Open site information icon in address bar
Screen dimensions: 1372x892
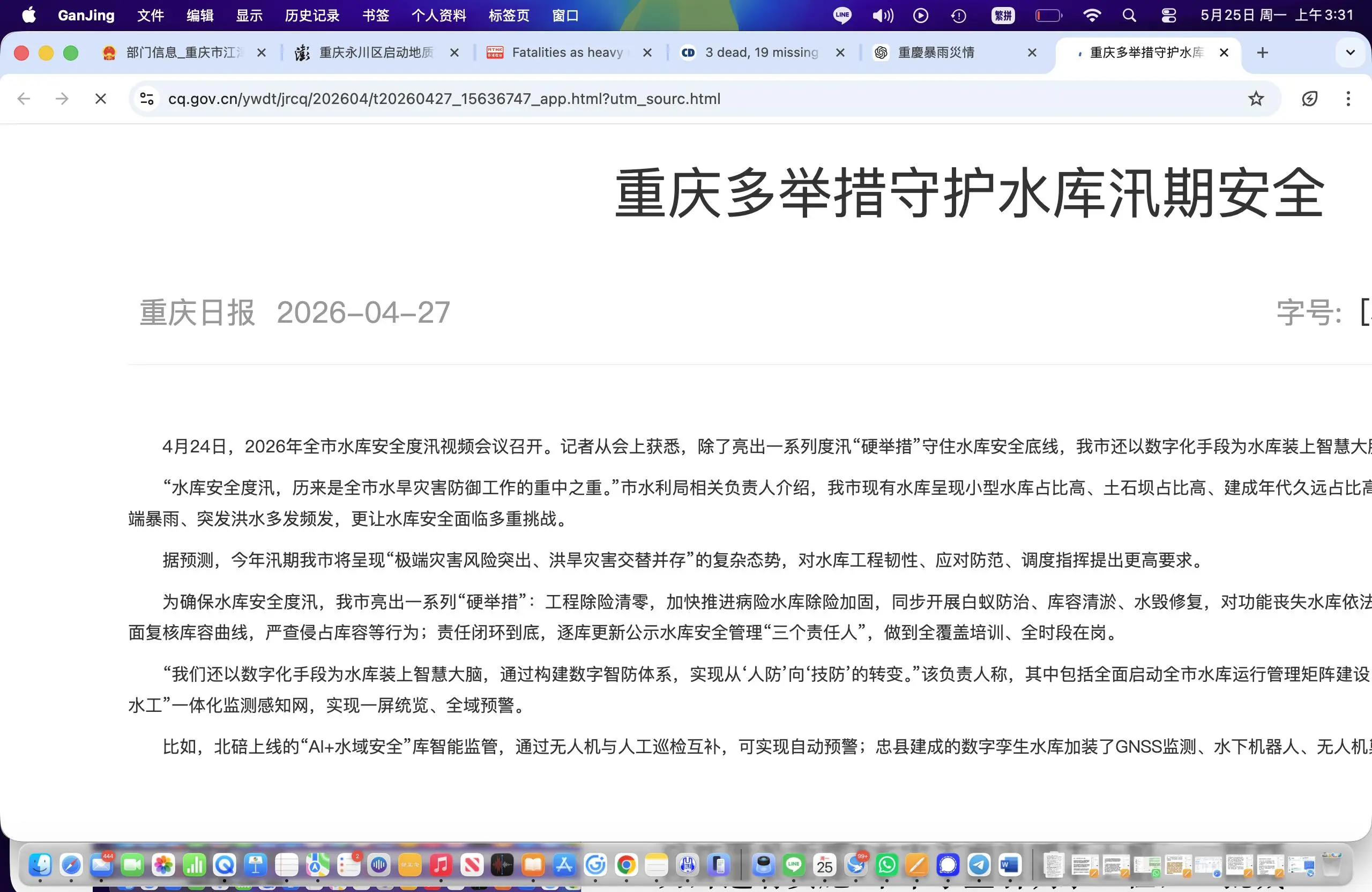(x=146, y=99)
